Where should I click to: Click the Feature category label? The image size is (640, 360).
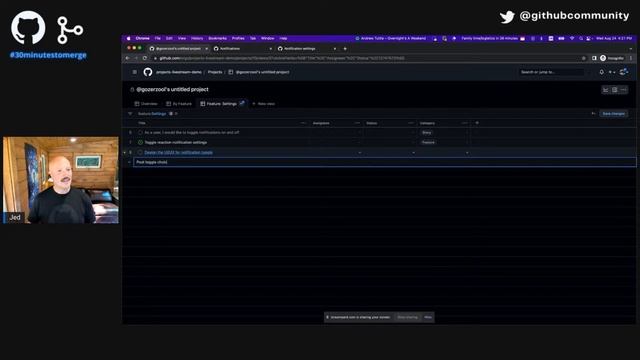428,142
